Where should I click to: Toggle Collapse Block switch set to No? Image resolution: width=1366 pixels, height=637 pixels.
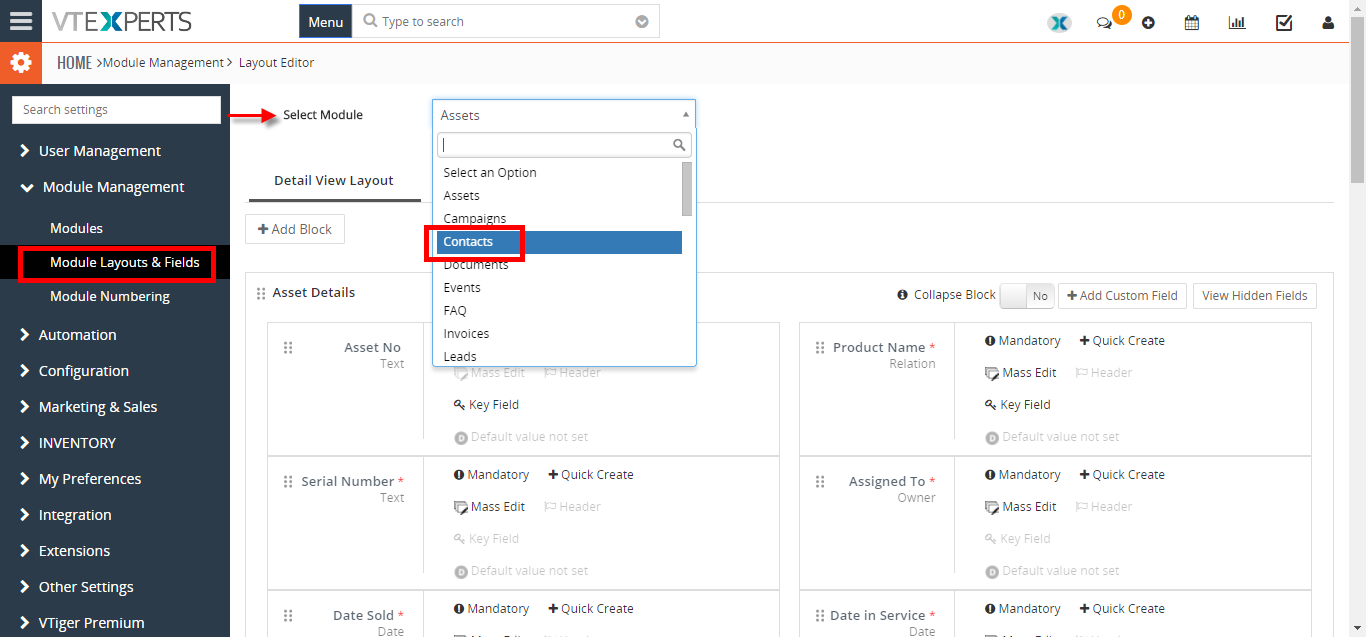click(x=1026, y=296)
